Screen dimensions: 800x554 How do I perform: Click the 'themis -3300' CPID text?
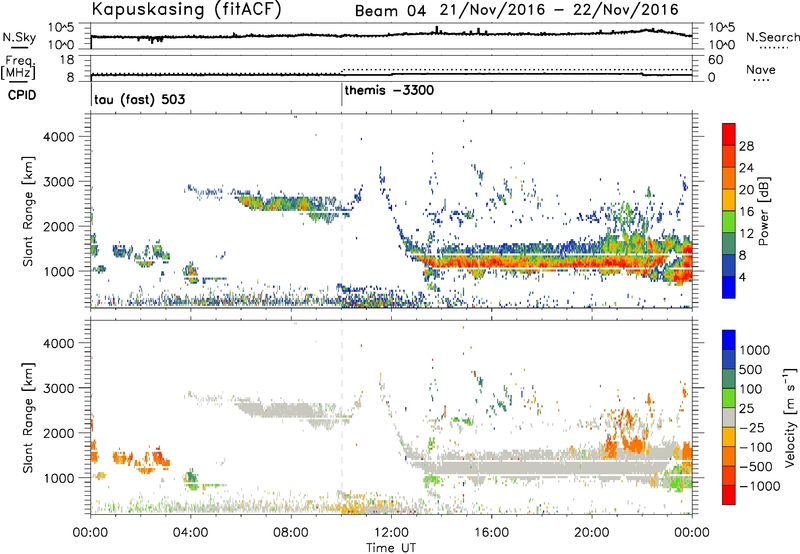[389, 91]
